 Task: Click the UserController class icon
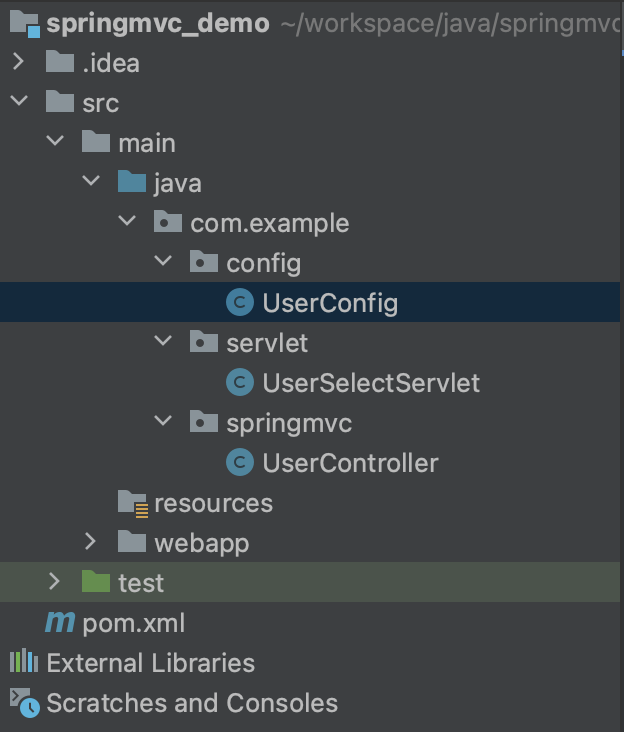point(239,463)
